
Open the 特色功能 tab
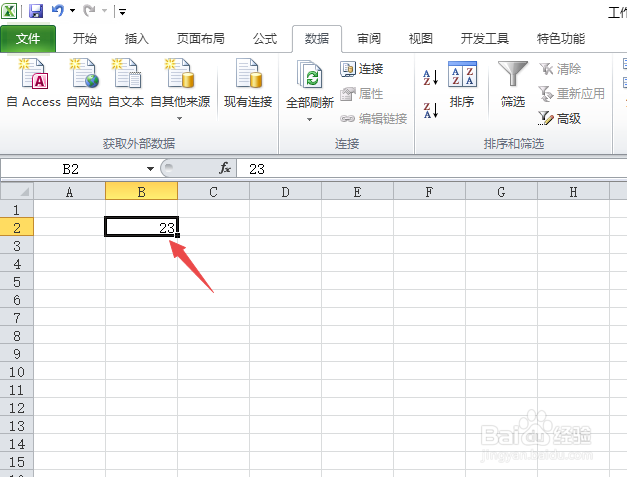tap(561, 39)
